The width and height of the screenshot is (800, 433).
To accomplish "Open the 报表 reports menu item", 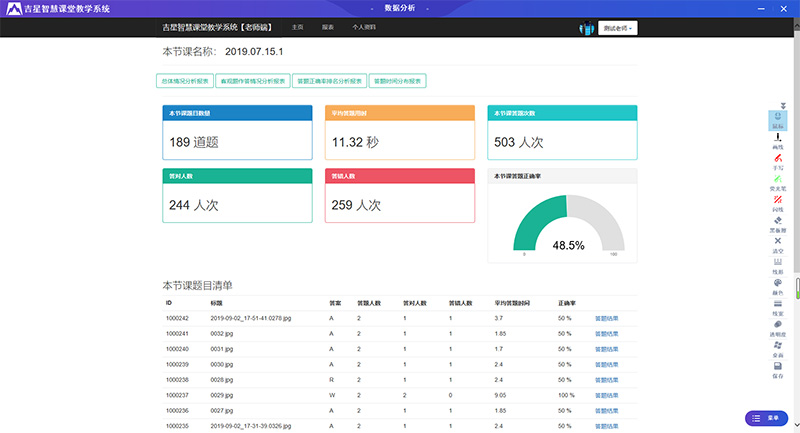I will pos(327,28).
